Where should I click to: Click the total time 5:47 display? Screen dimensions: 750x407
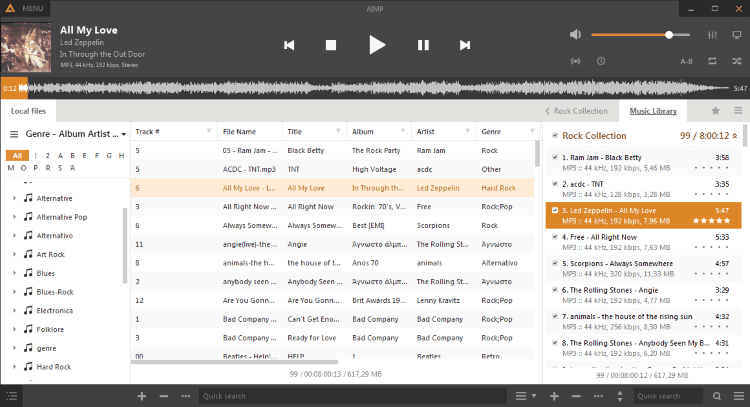pos(740,88)
